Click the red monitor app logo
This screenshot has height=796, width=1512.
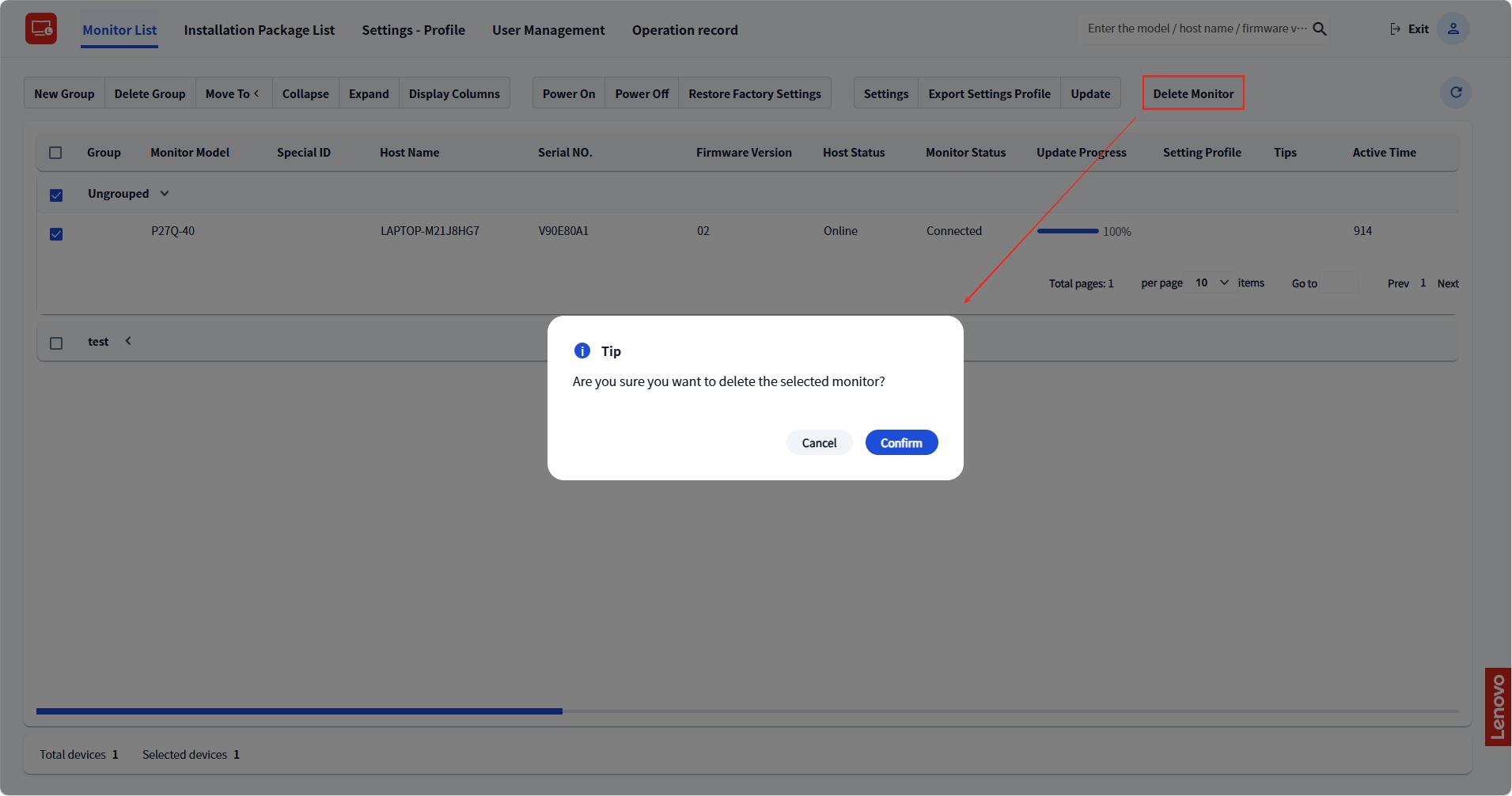tap(41, 29)
